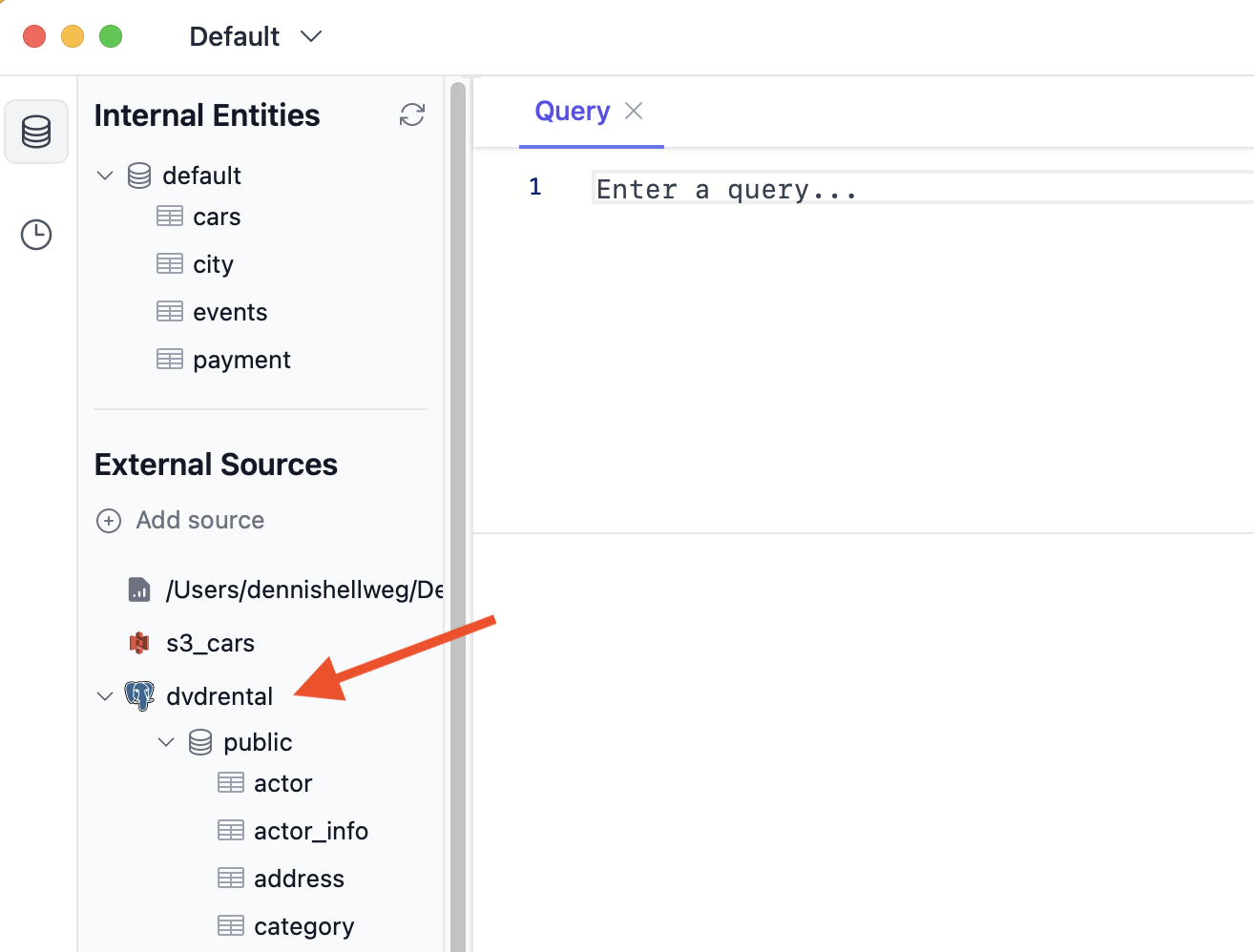The width and height of the screenshot is (1254, 952).
Task: Select the /Users/dennishellweg file source
Action: pos(304,590)
